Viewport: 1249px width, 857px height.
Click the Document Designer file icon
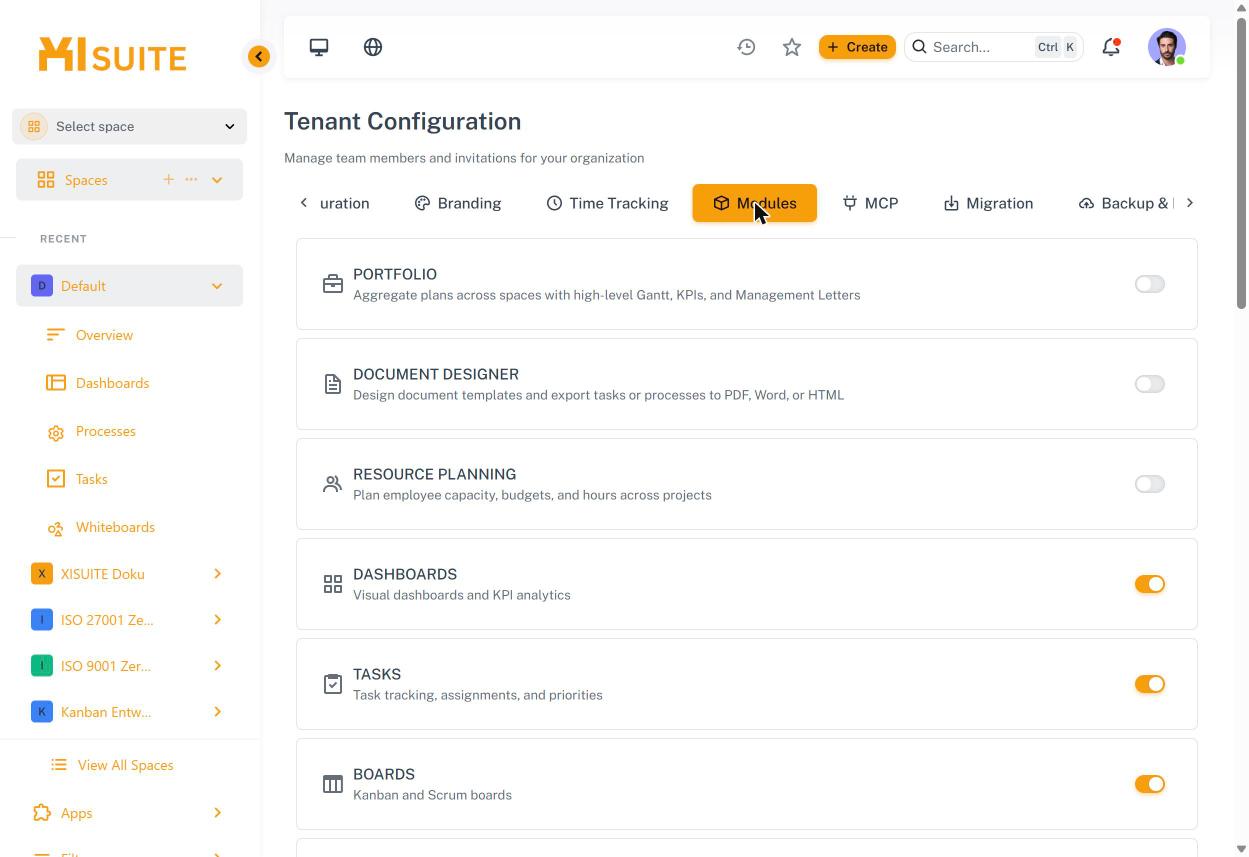[x=333, y=384]
